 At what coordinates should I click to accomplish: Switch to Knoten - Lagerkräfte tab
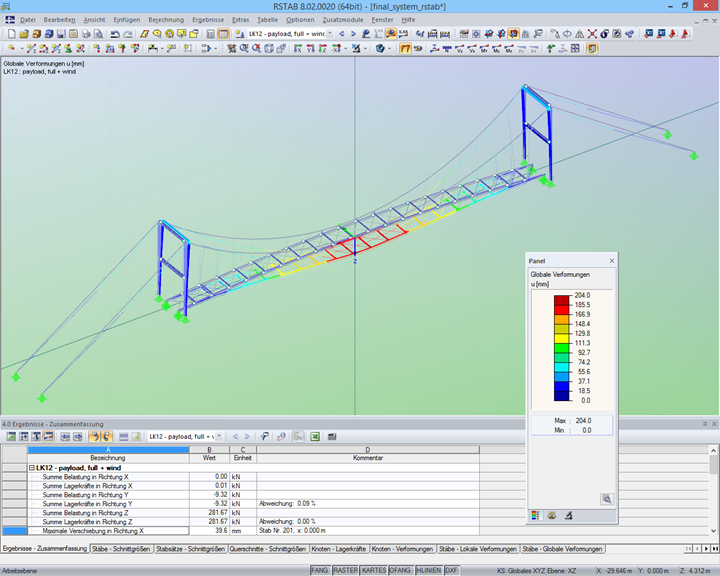pos(339,549)
